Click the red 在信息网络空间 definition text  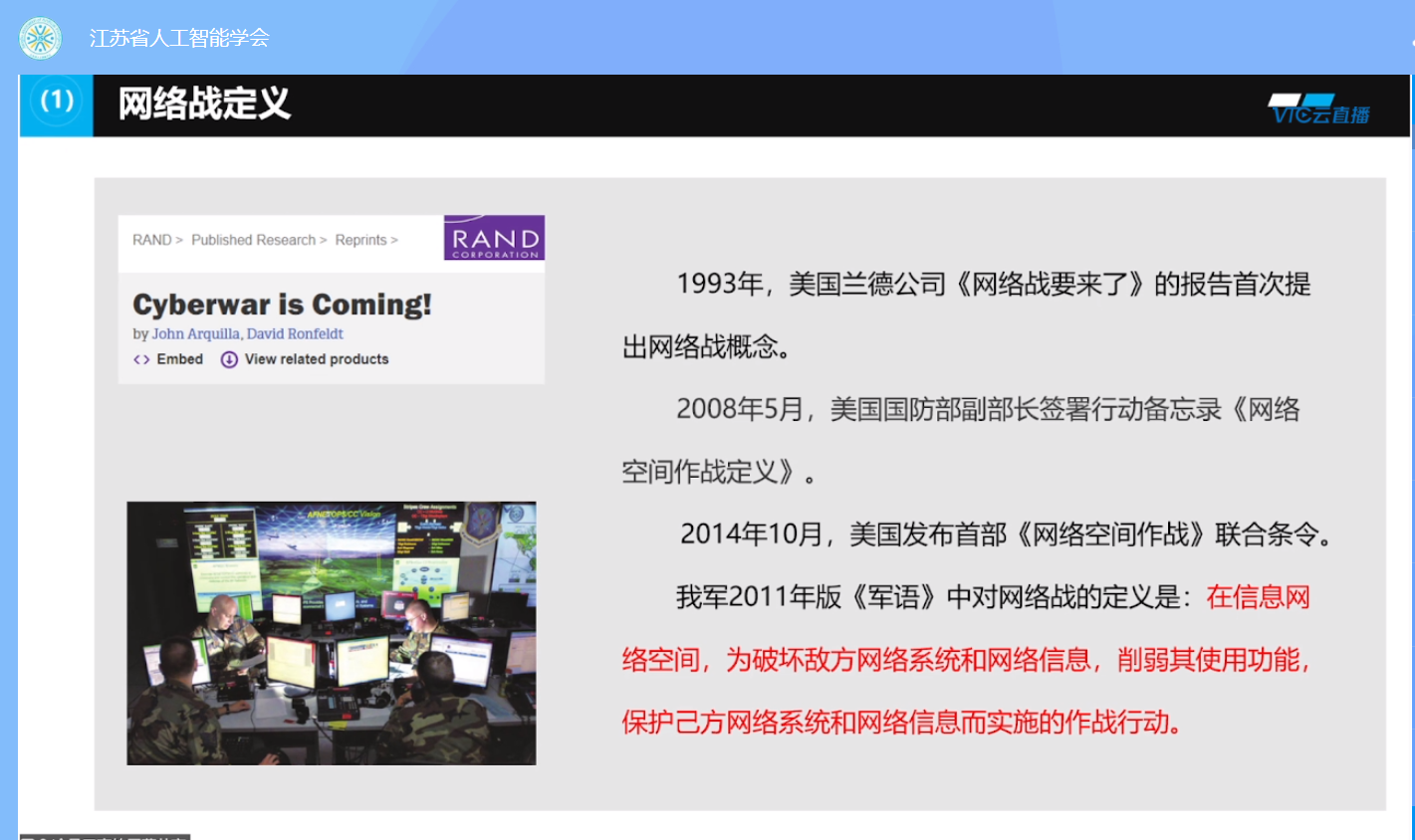pos(964,660)
